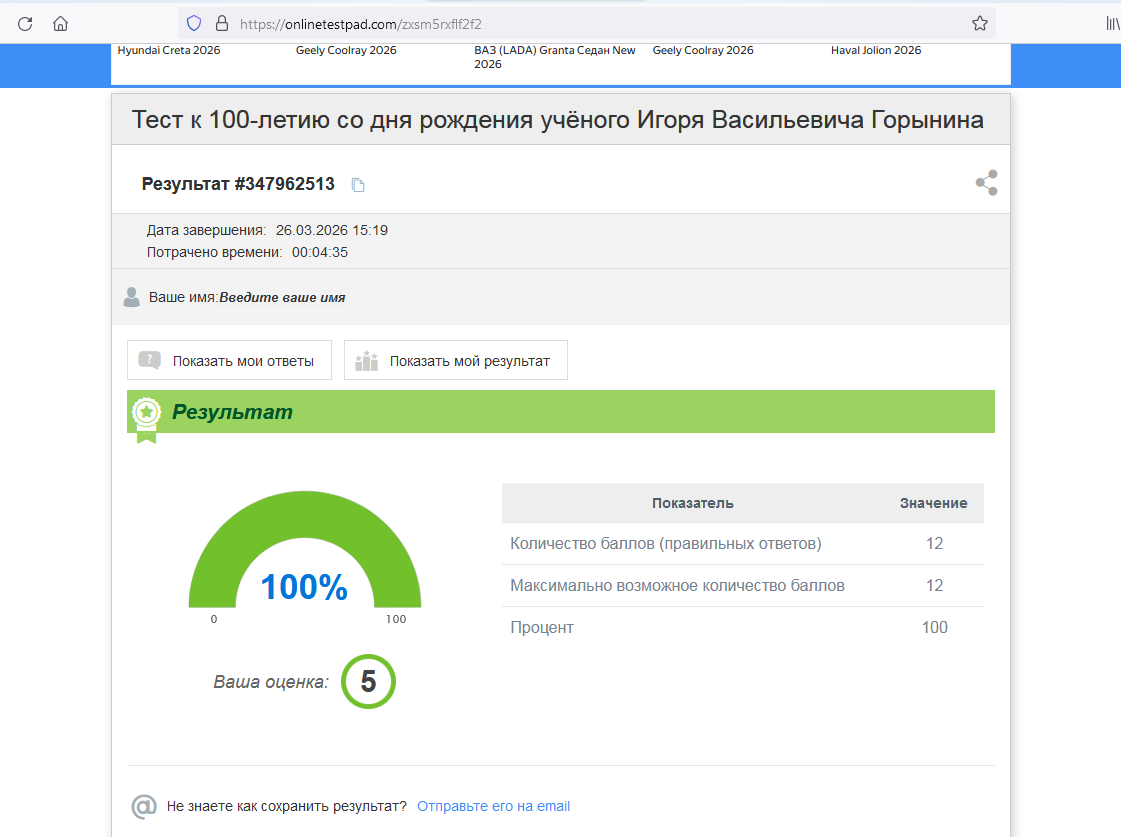
Task: Open the ВАЗ (LADA) Granta Седан ad
Action: [x=554, y=56]
